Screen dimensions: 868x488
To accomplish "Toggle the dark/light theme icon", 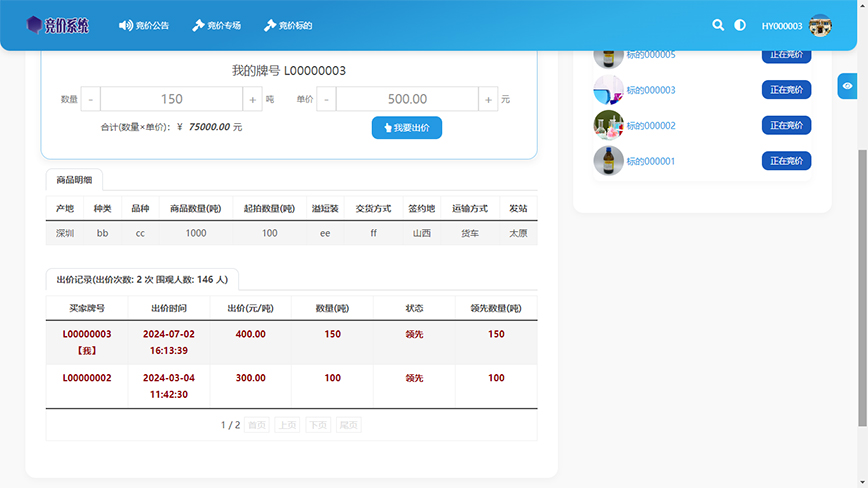I will [740, 25].
